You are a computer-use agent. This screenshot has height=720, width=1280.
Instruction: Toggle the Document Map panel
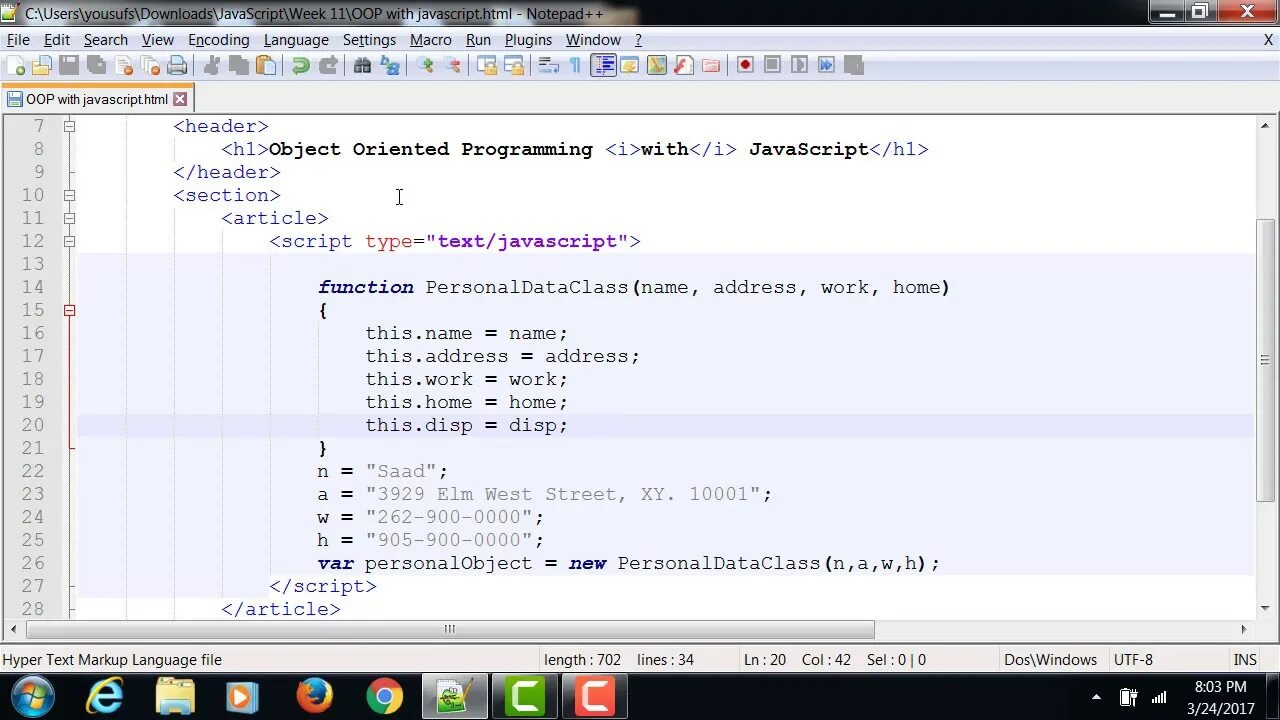pos(657,66)
